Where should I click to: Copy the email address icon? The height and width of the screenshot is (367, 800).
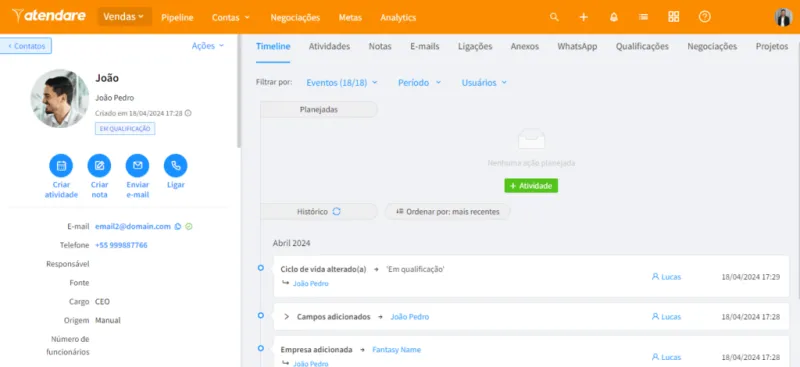click(178, 227)
